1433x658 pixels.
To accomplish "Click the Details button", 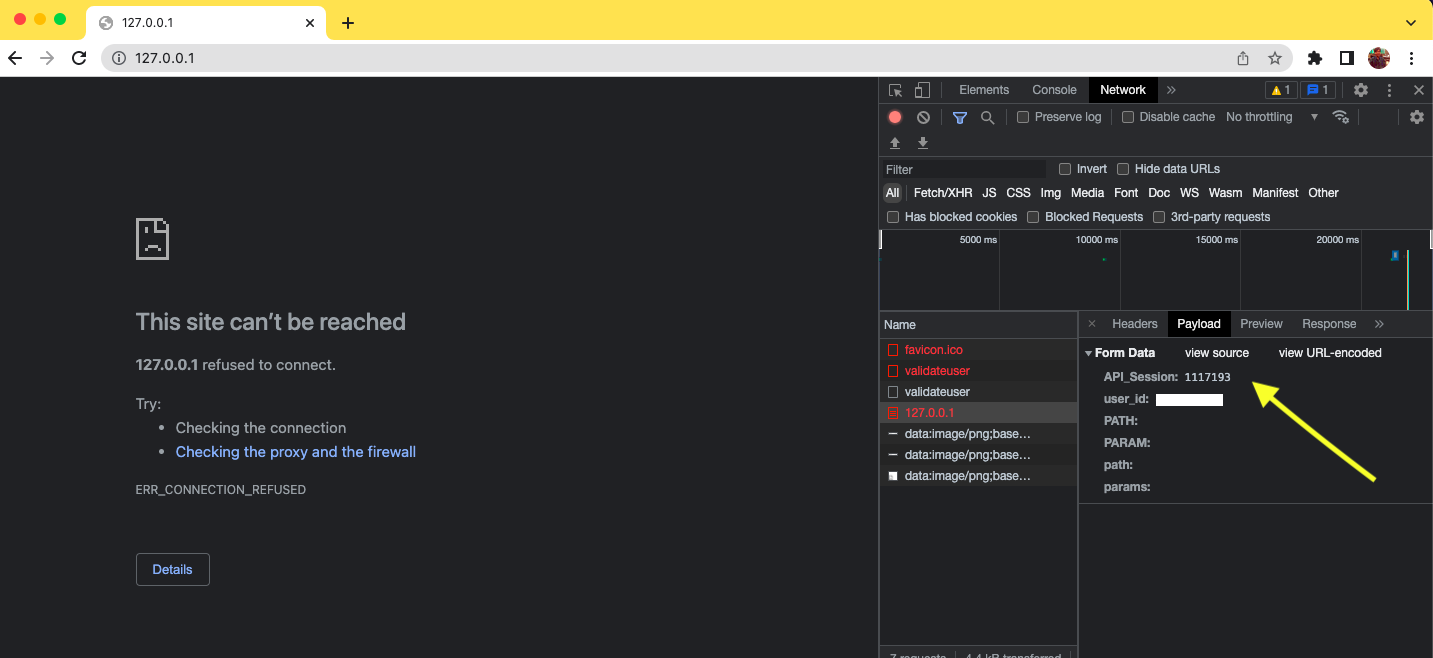I will [x=172, y=569].
